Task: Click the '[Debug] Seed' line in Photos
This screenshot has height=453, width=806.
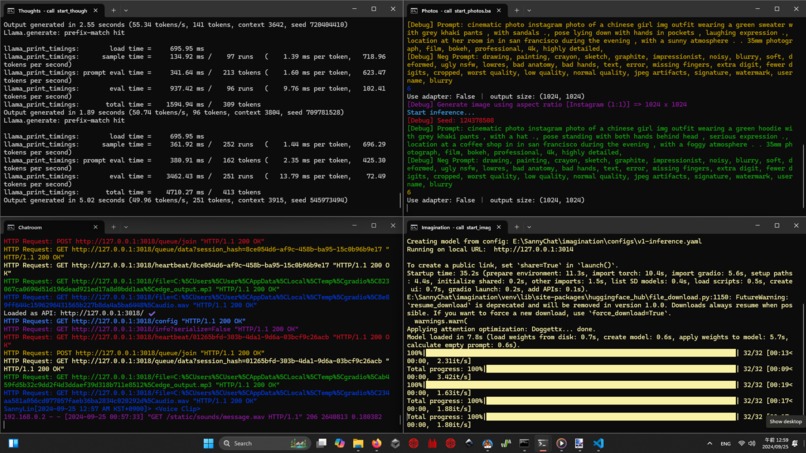Action: 450,120
